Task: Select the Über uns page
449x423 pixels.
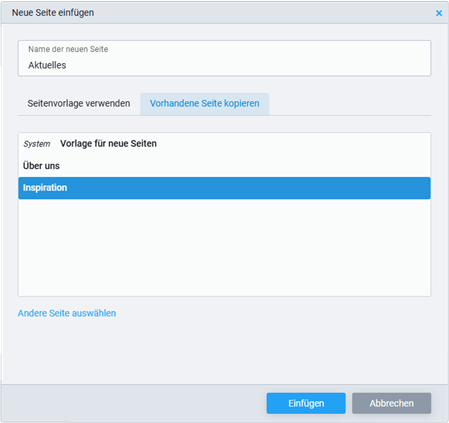Action: tap(224, 166)
